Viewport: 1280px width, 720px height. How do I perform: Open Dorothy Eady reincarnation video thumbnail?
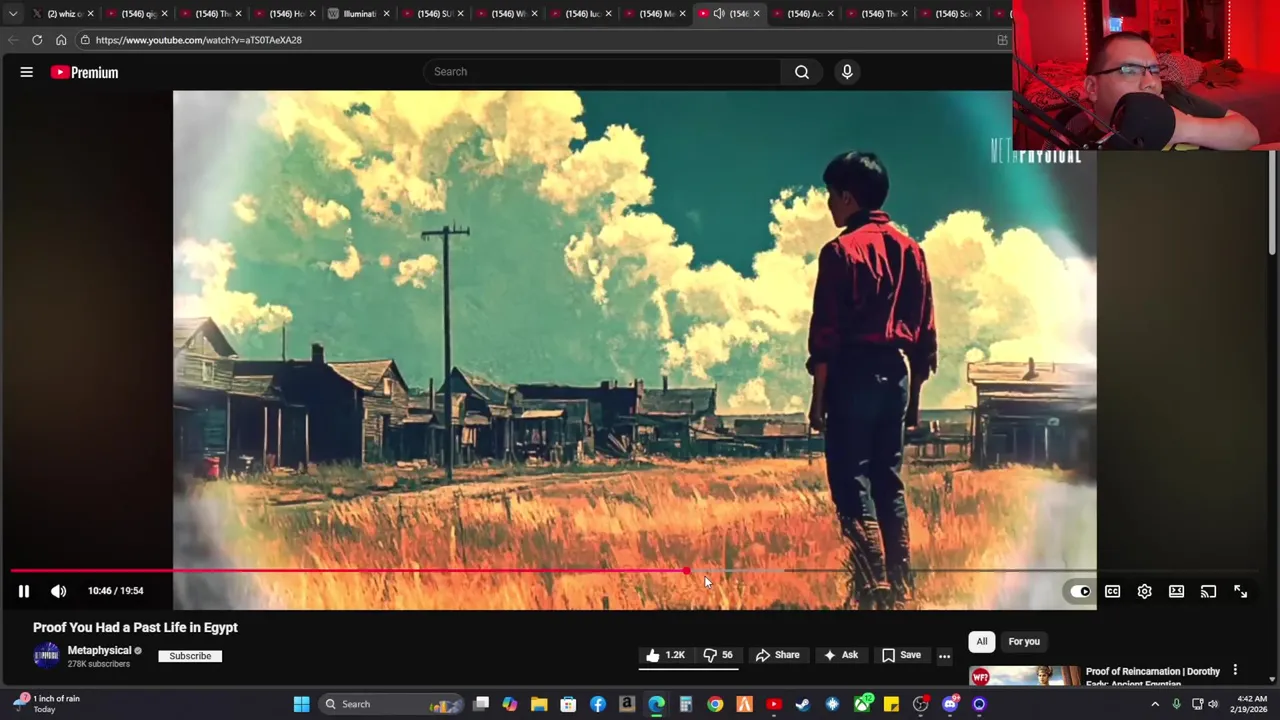(x=1024, y=676)
